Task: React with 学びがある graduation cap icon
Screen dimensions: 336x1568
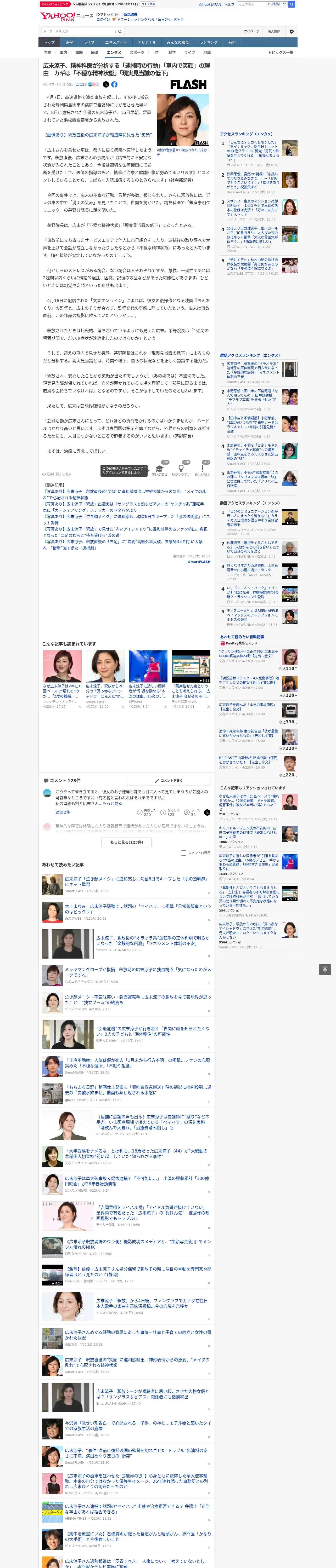Action: (x=160, y=468)
